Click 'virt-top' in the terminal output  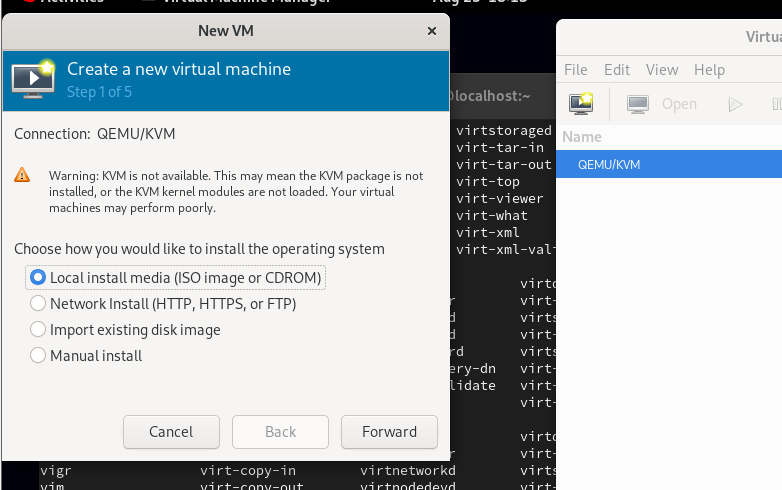(x=488, y=181)
